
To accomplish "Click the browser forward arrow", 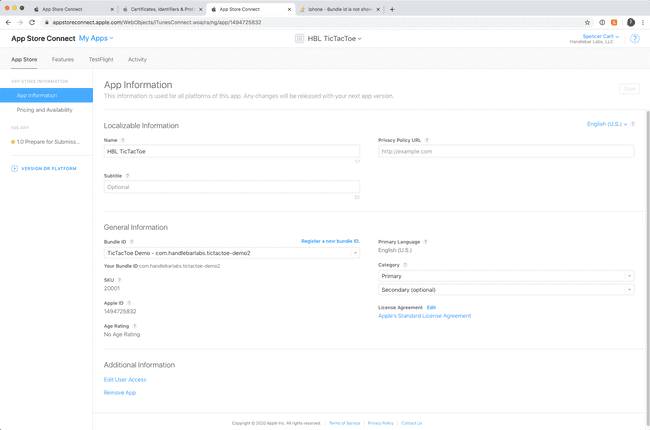I will coord(20,22).
